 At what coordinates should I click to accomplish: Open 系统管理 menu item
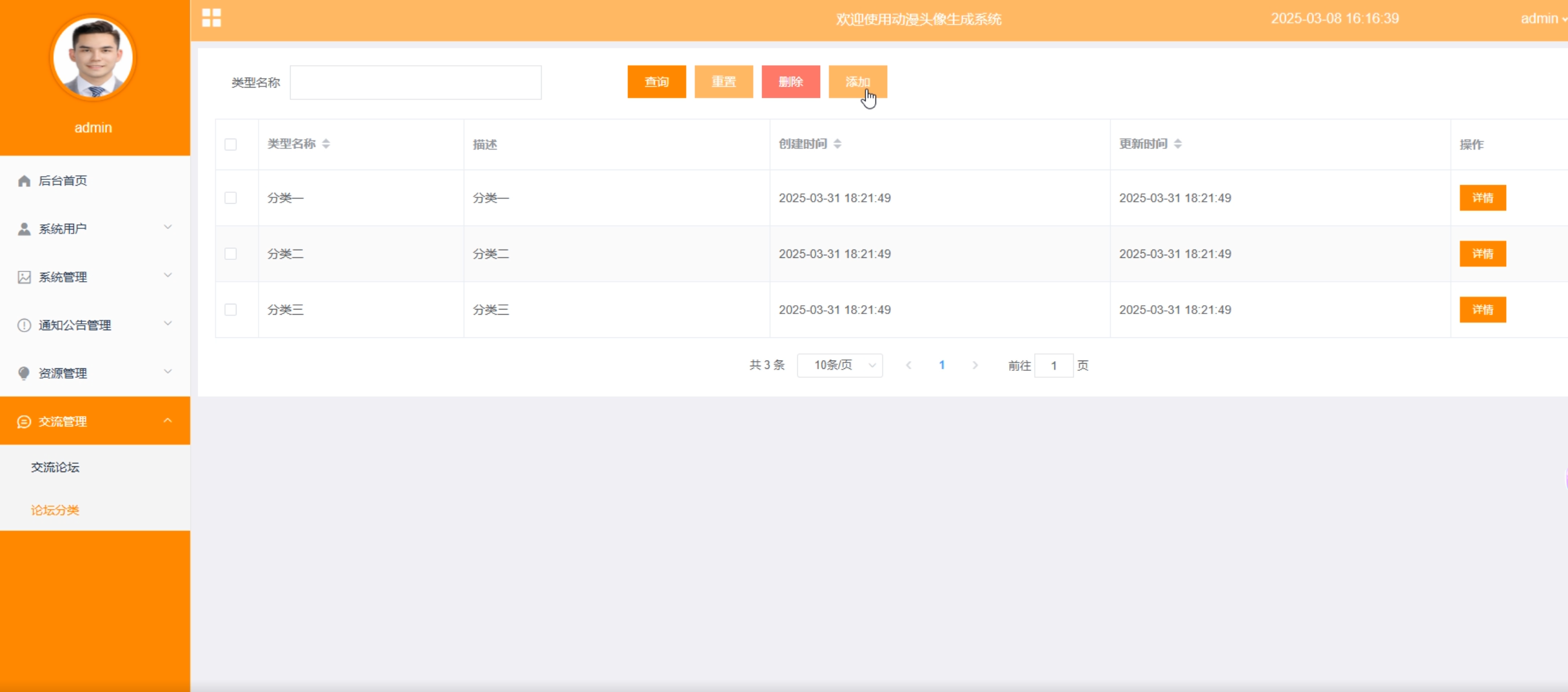(95, 277)
